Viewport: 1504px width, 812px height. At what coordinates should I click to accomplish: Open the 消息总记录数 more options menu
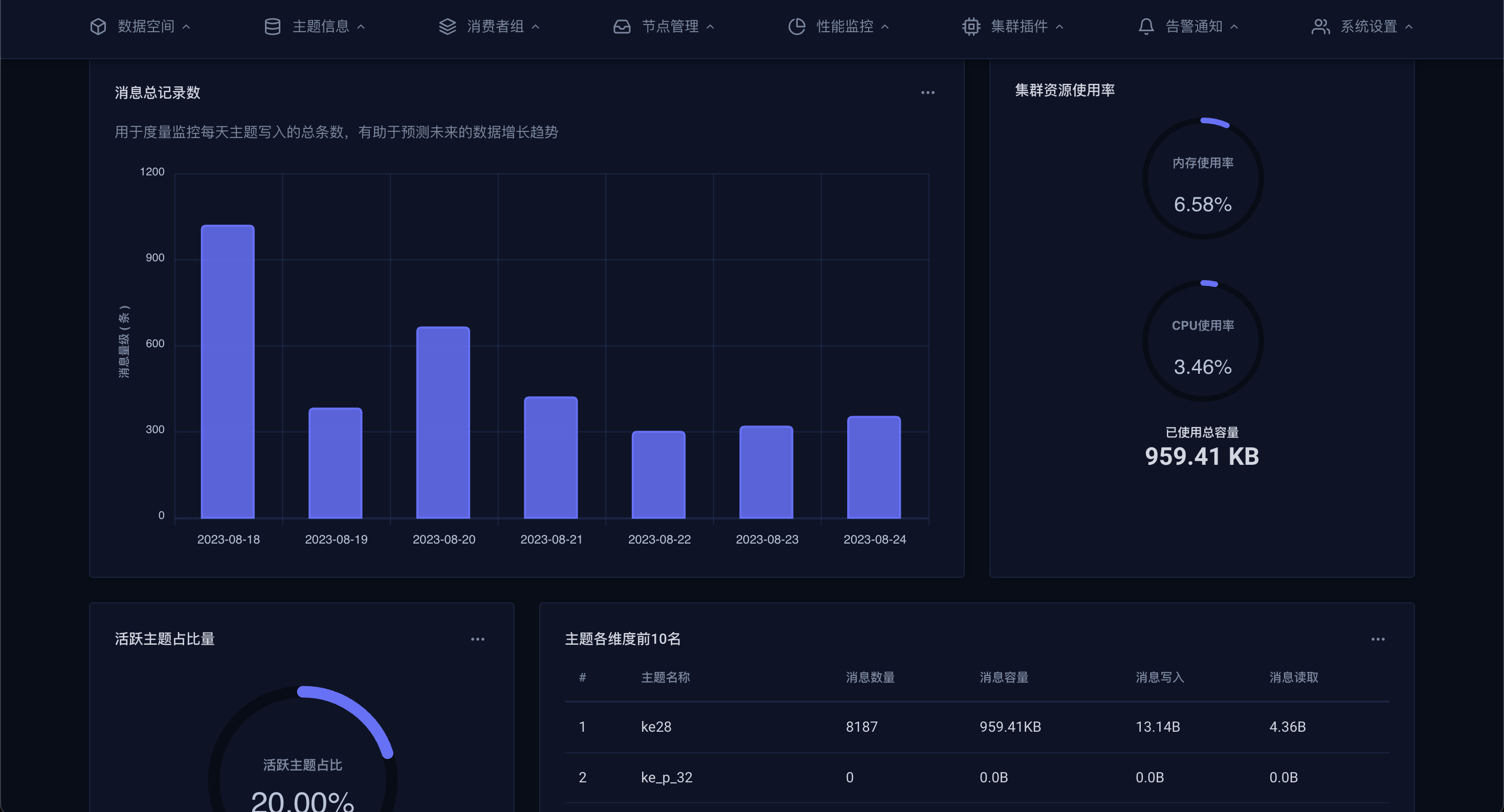pyautogui.click(x=928, y=92)
